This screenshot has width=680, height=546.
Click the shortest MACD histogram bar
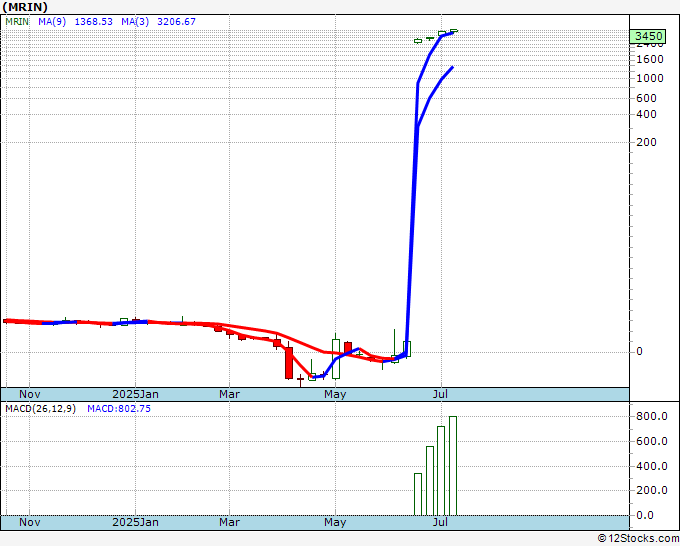point(418,494)
